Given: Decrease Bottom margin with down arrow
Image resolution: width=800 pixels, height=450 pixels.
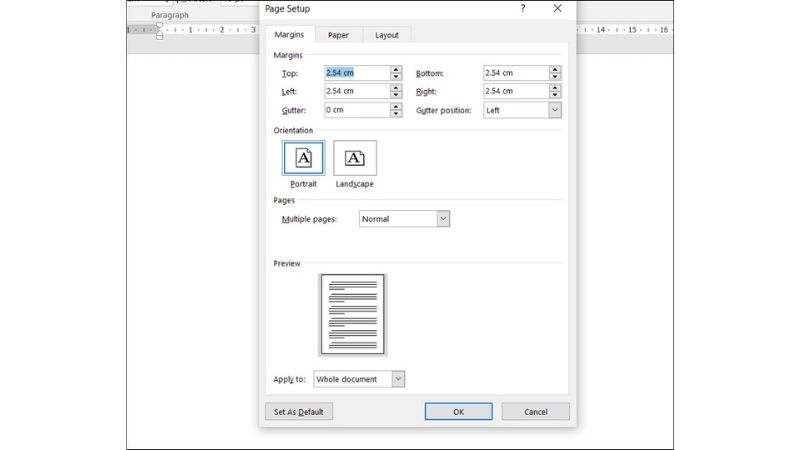Looking at the screenshot, I should 555,77.
